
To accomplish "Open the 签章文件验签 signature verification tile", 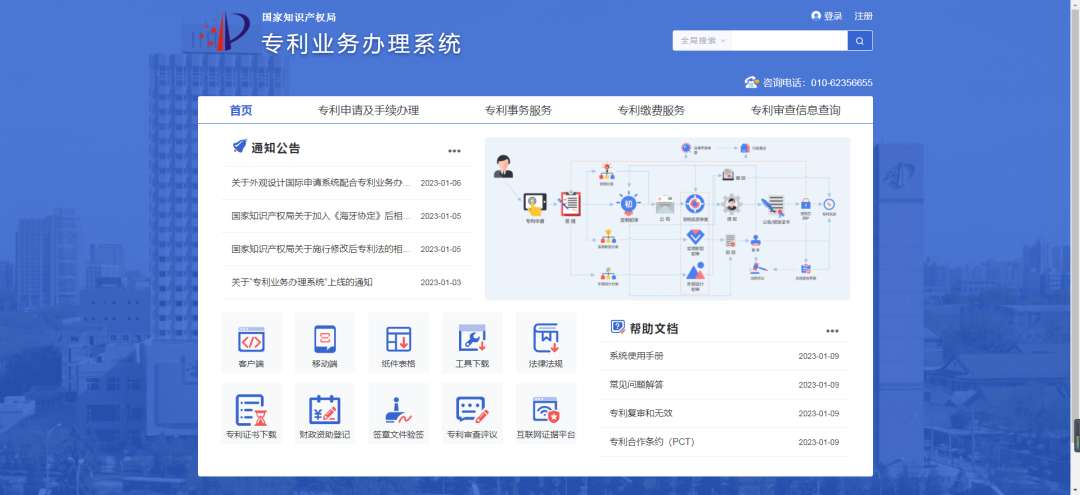I will point(398,413).
